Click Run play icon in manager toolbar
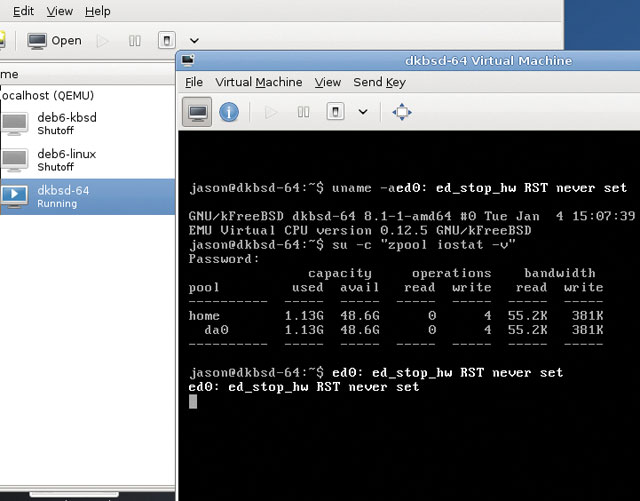640x501 pixels. tap(102, 41)
